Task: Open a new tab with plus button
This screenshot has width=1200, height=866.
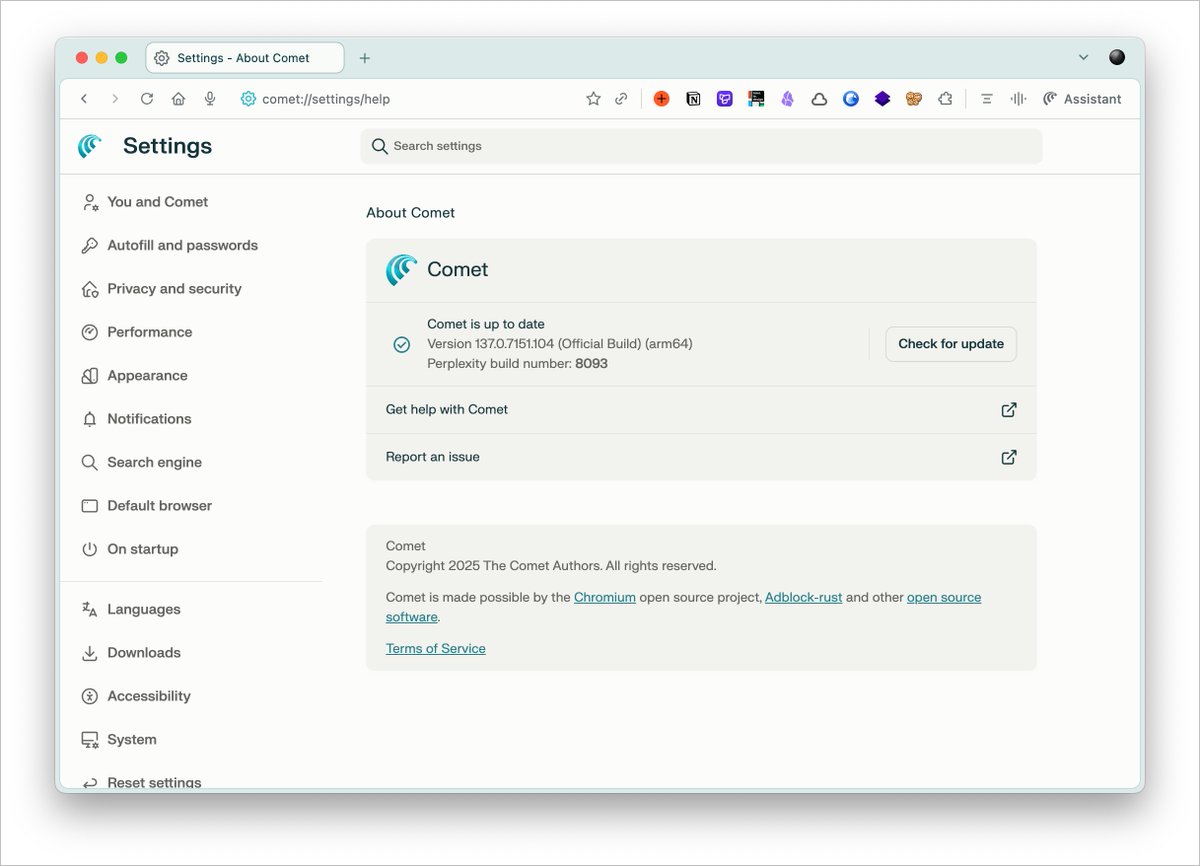Action: (365, 58)
